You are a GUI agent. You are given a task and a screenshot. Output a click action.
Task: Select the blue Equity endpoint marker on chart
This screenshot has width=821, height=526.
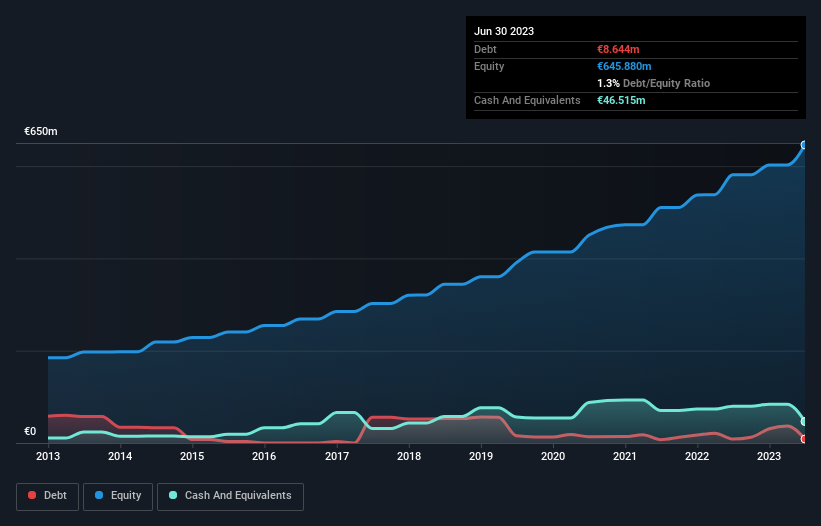point(804,145)
